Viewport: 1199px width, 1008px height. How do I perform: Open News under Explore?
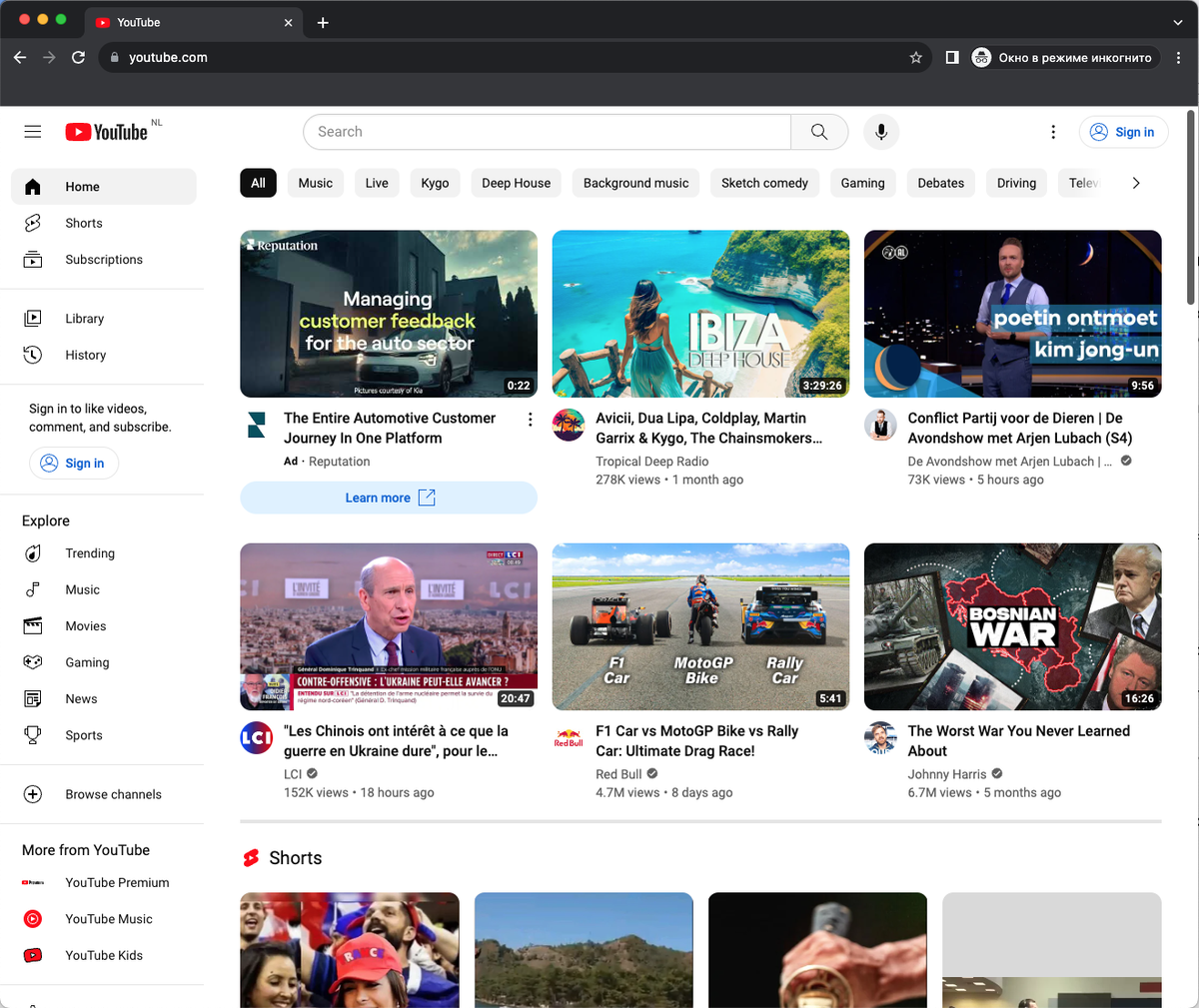coord(104,698)
